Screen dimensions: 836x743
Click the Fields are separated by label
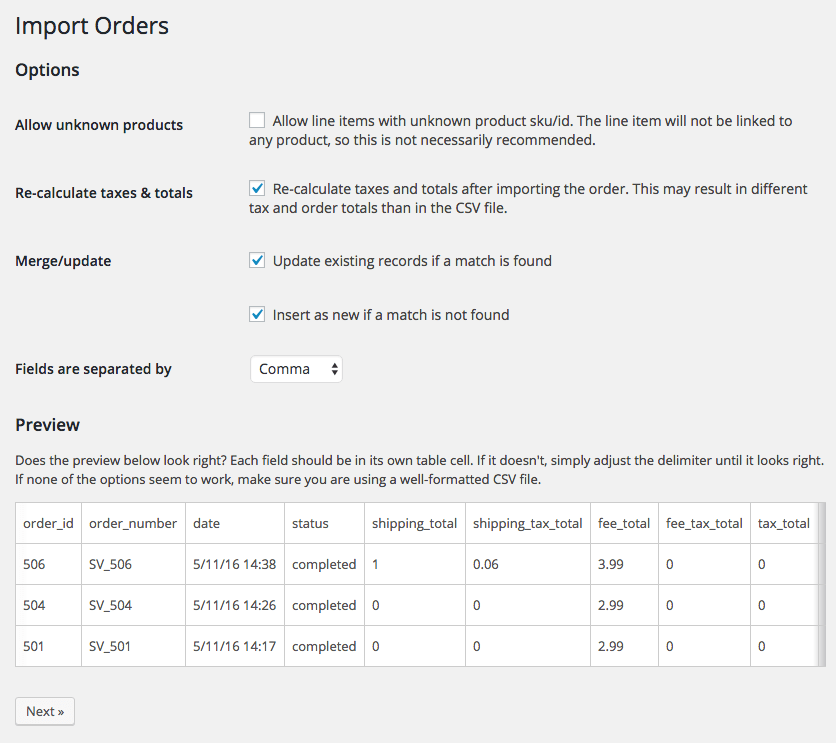pyautogui.click(x=93, y=369)
